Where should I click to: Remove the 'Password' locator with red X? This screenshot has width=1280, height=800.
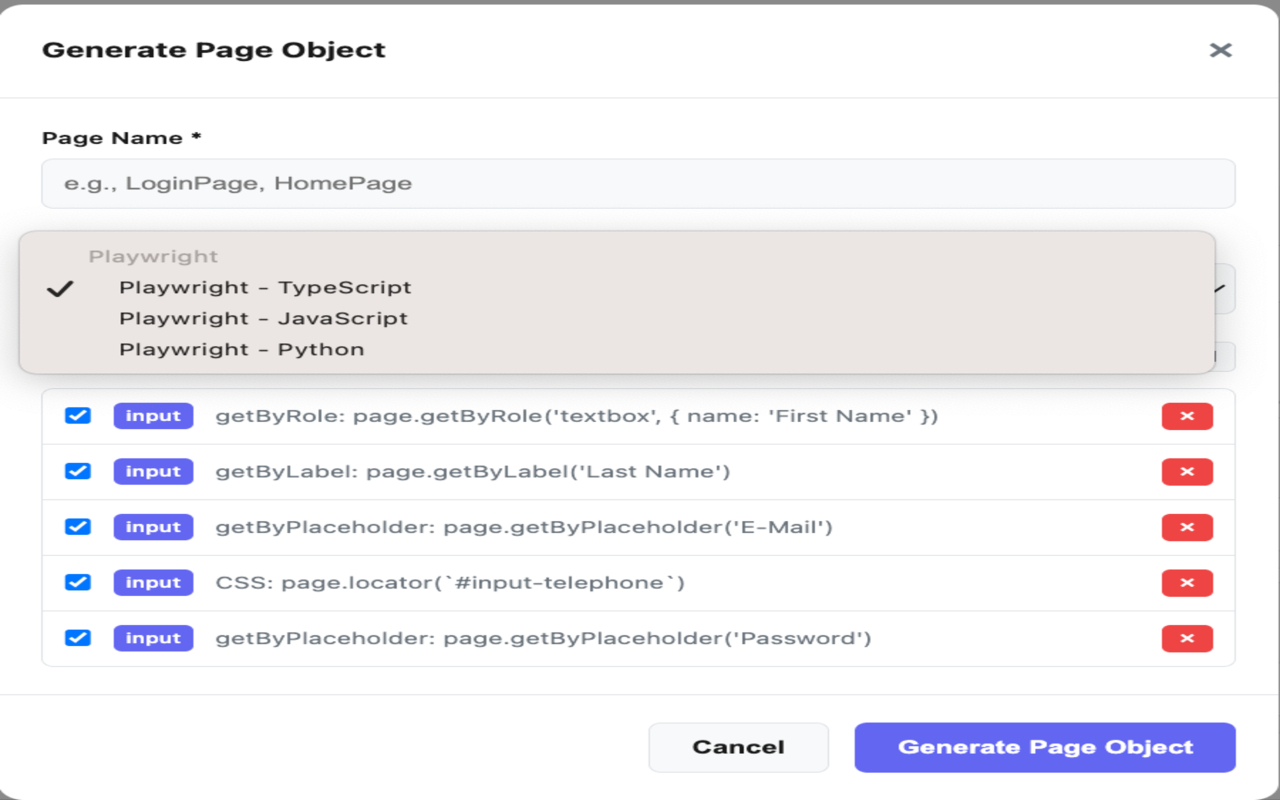[x=1187, y=638]
